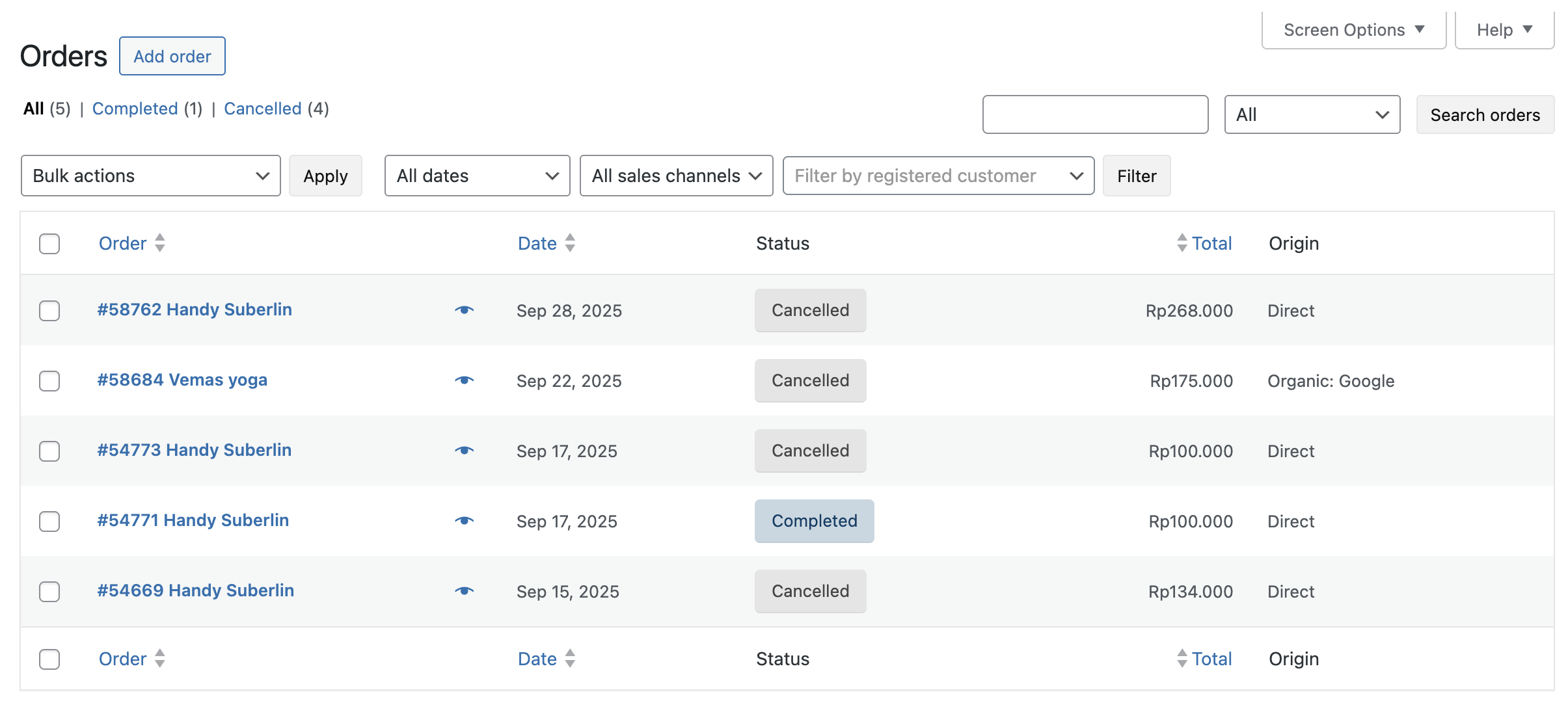
Task: Click preview eye icon for order #54773
Action: pyautogui.click(x=464, y=451)
